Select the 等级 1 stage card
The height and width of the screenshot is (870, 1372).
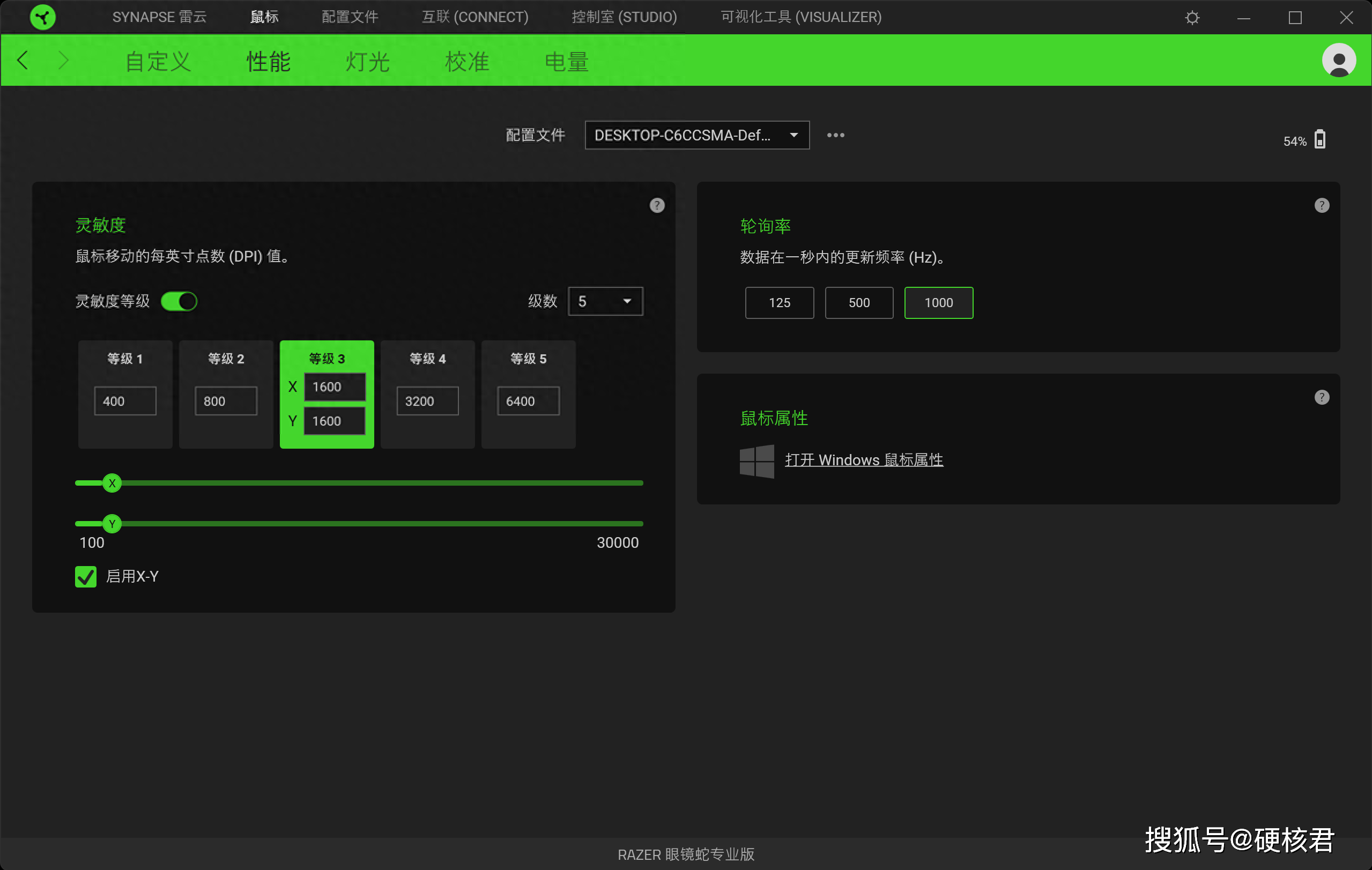(125, 395)
